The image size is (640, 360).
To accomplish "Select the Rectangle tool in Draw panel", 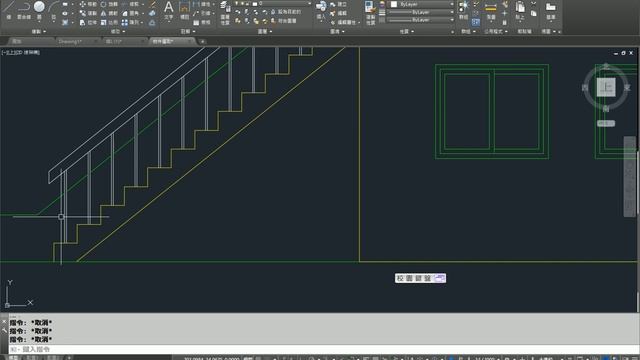I will (65, 4).
